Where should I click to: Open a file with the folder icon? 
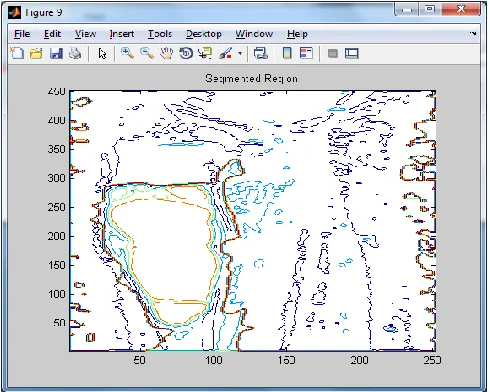coord(36,53)
